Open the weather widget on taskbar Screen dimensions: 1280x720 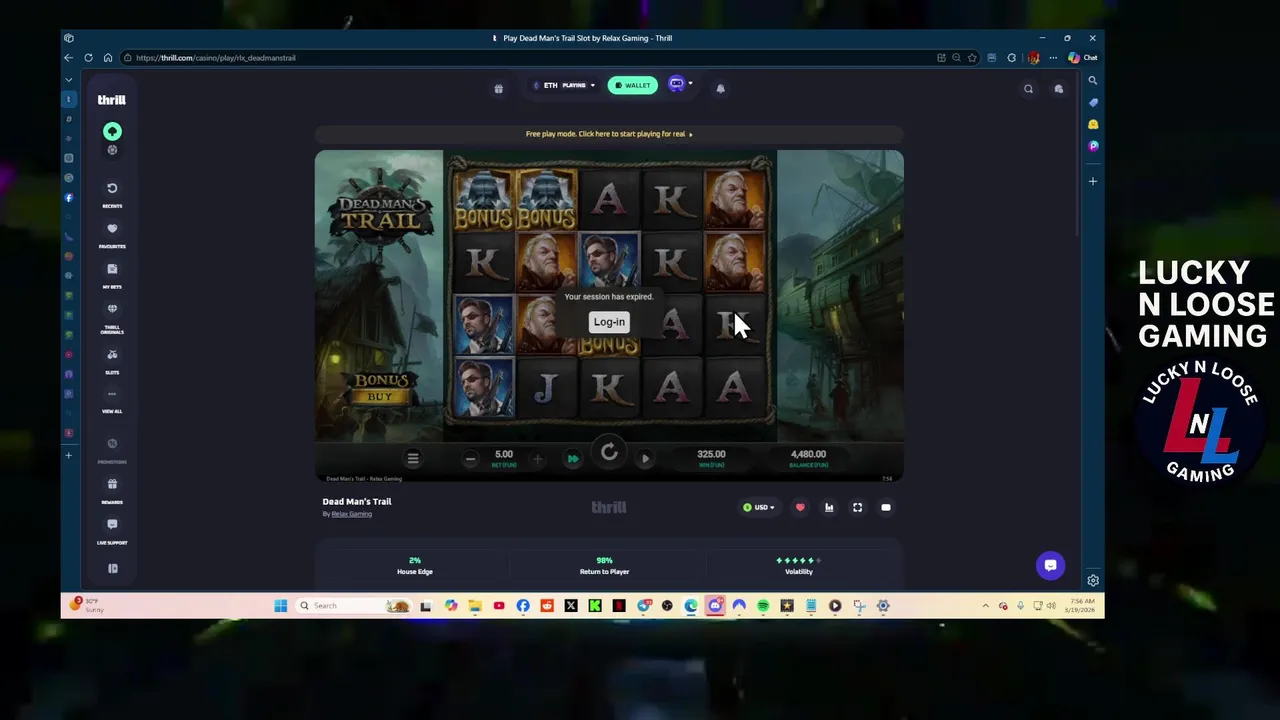click(88, 605)
